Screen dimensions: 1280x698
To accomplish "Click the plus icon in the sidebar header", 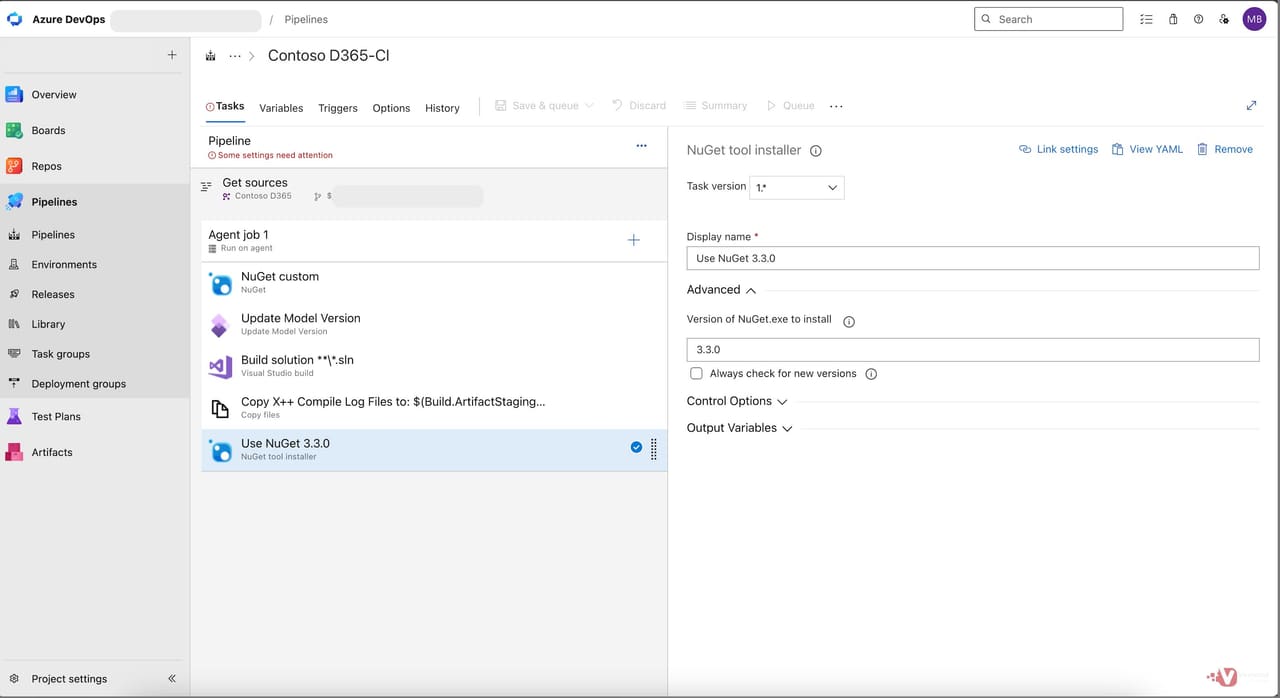I will (172, 55).
